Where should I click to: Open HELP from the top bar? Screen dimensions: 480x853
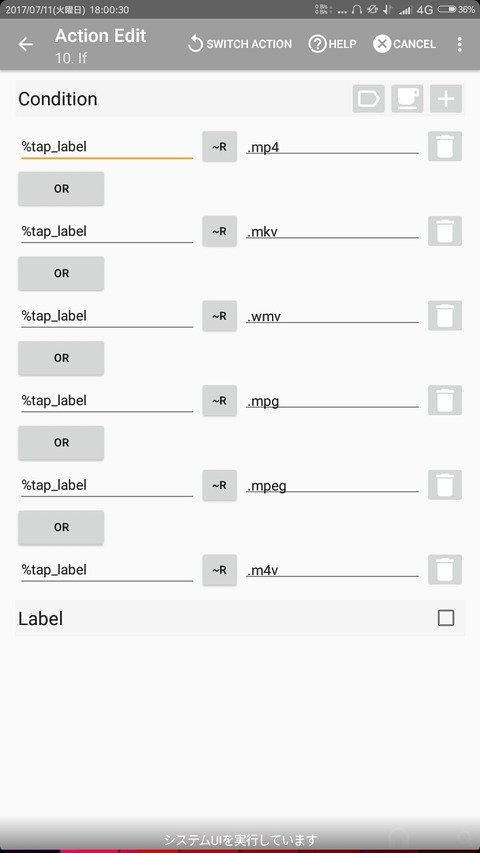tap(332, 44)
